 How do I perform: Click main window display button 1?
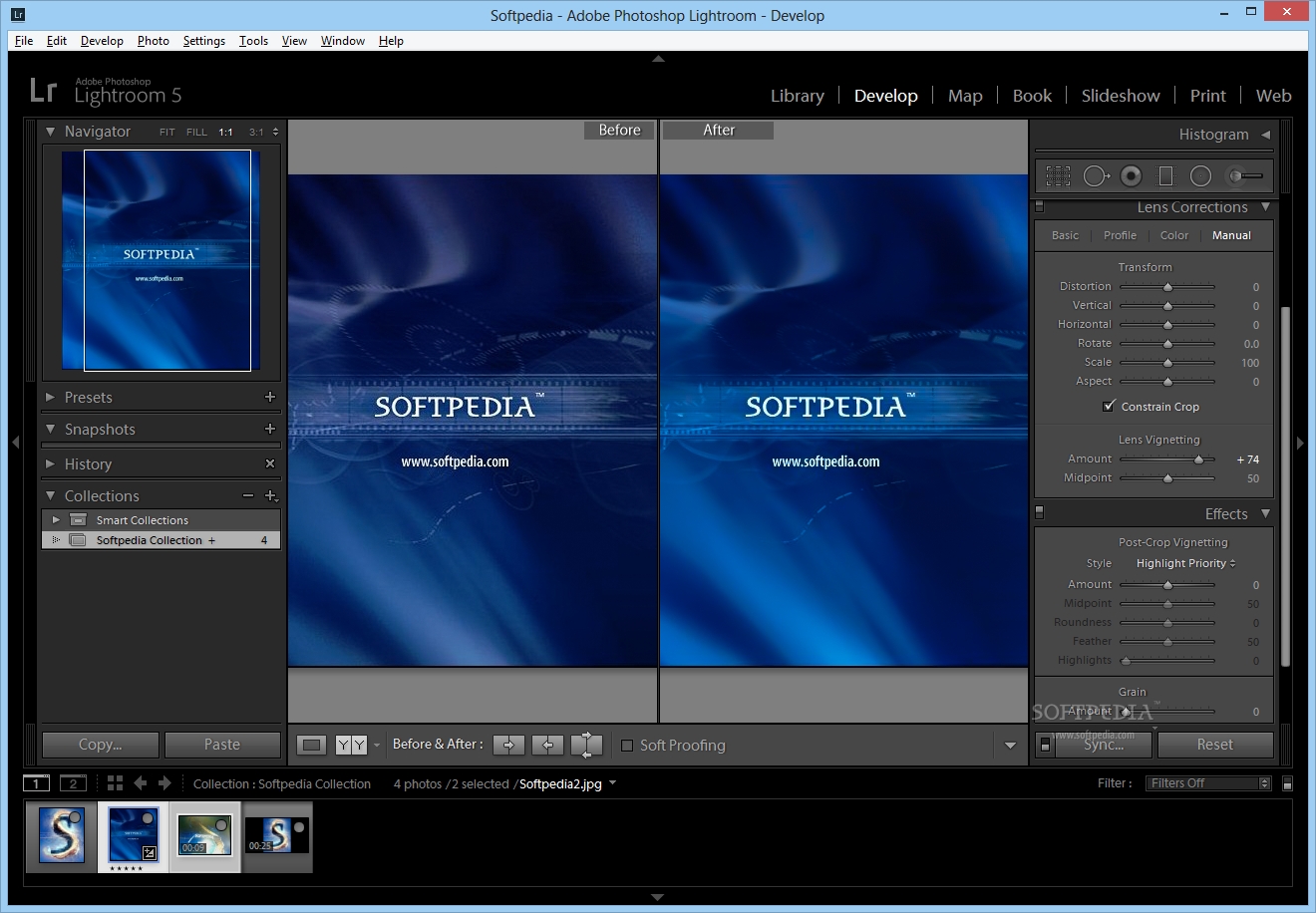click(36, 783)
